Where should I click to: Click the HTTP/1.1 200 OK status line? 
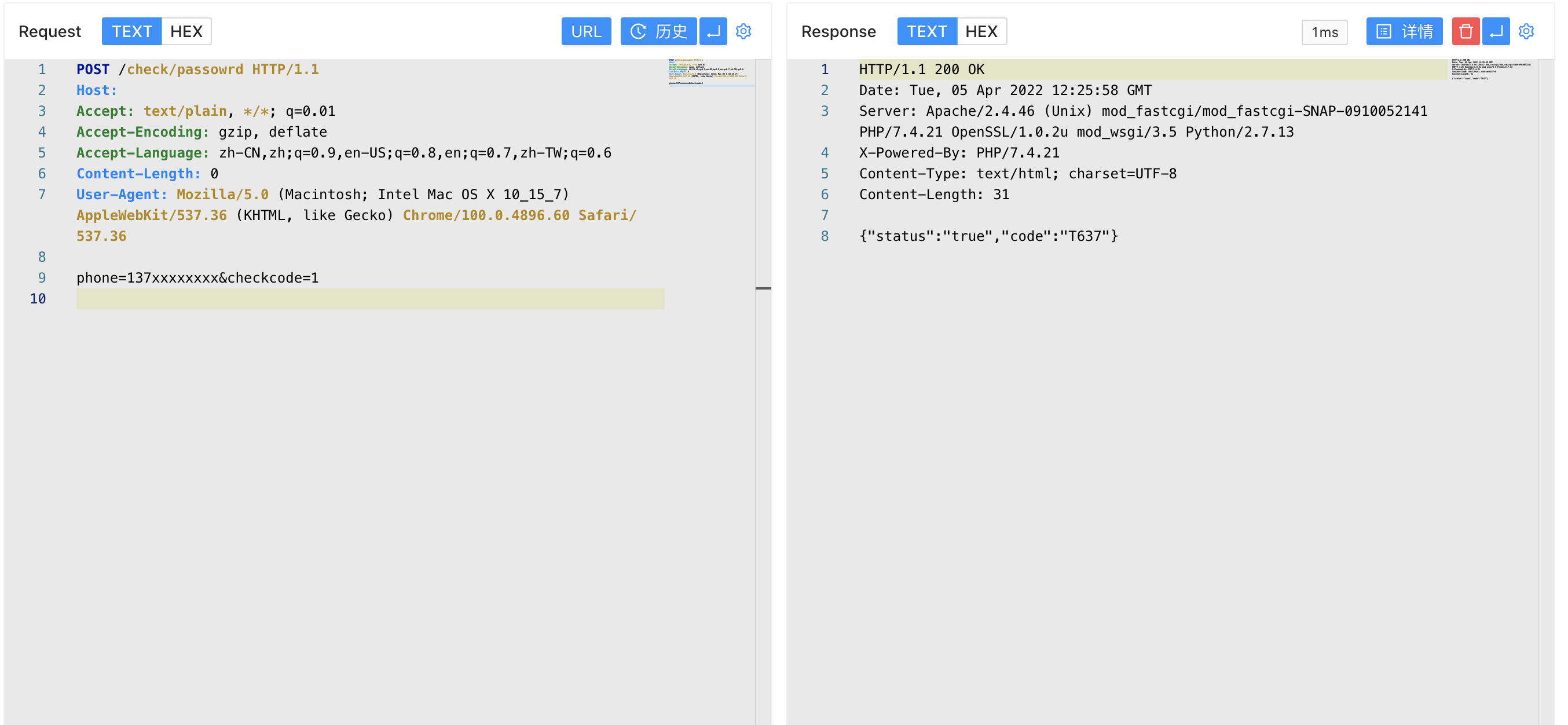(x=922, y=69)
